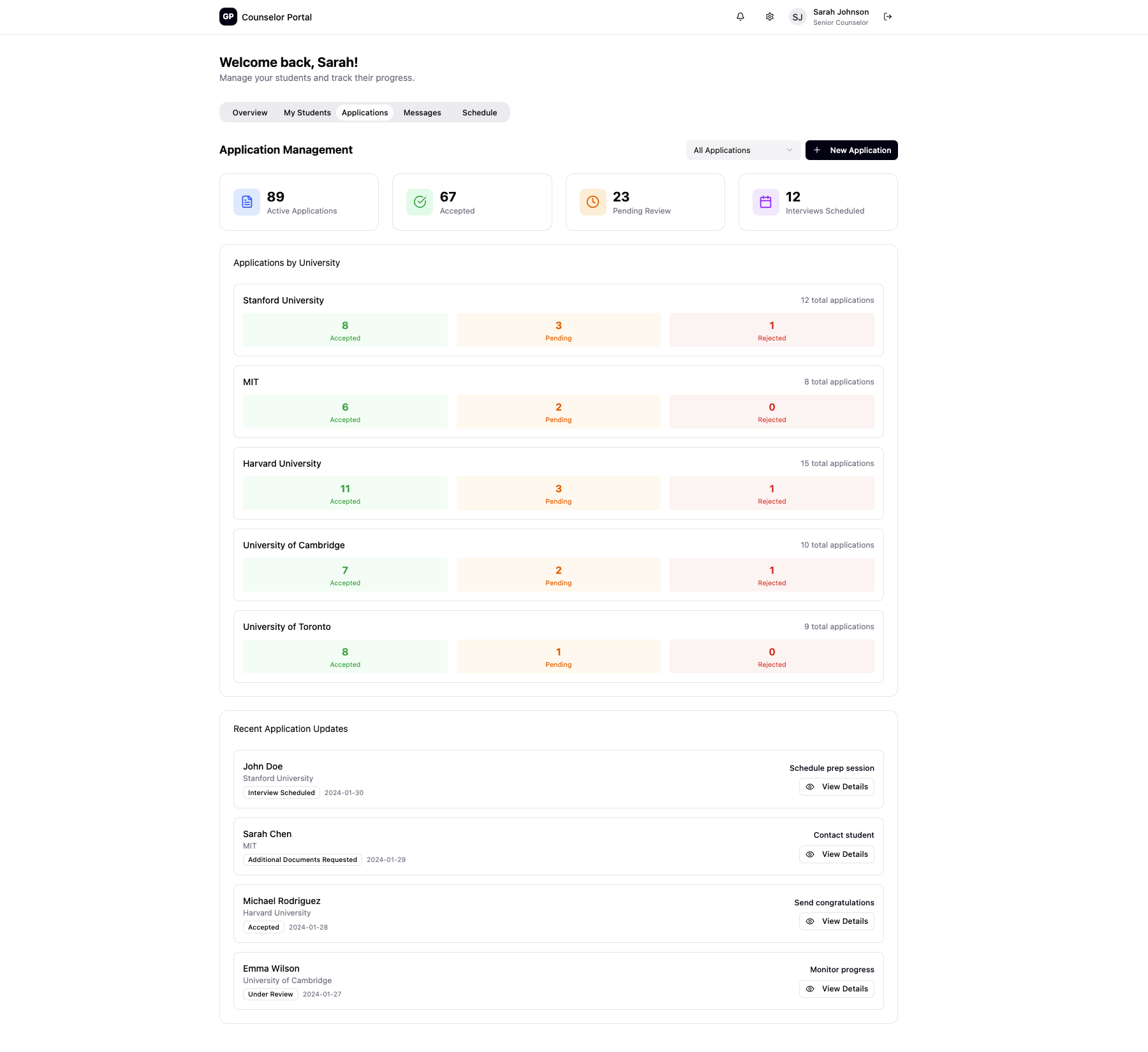Click Stanford University's Accepted count tile
The width and height of the screenshot is (1148, 1052).
tap(345, 330)
